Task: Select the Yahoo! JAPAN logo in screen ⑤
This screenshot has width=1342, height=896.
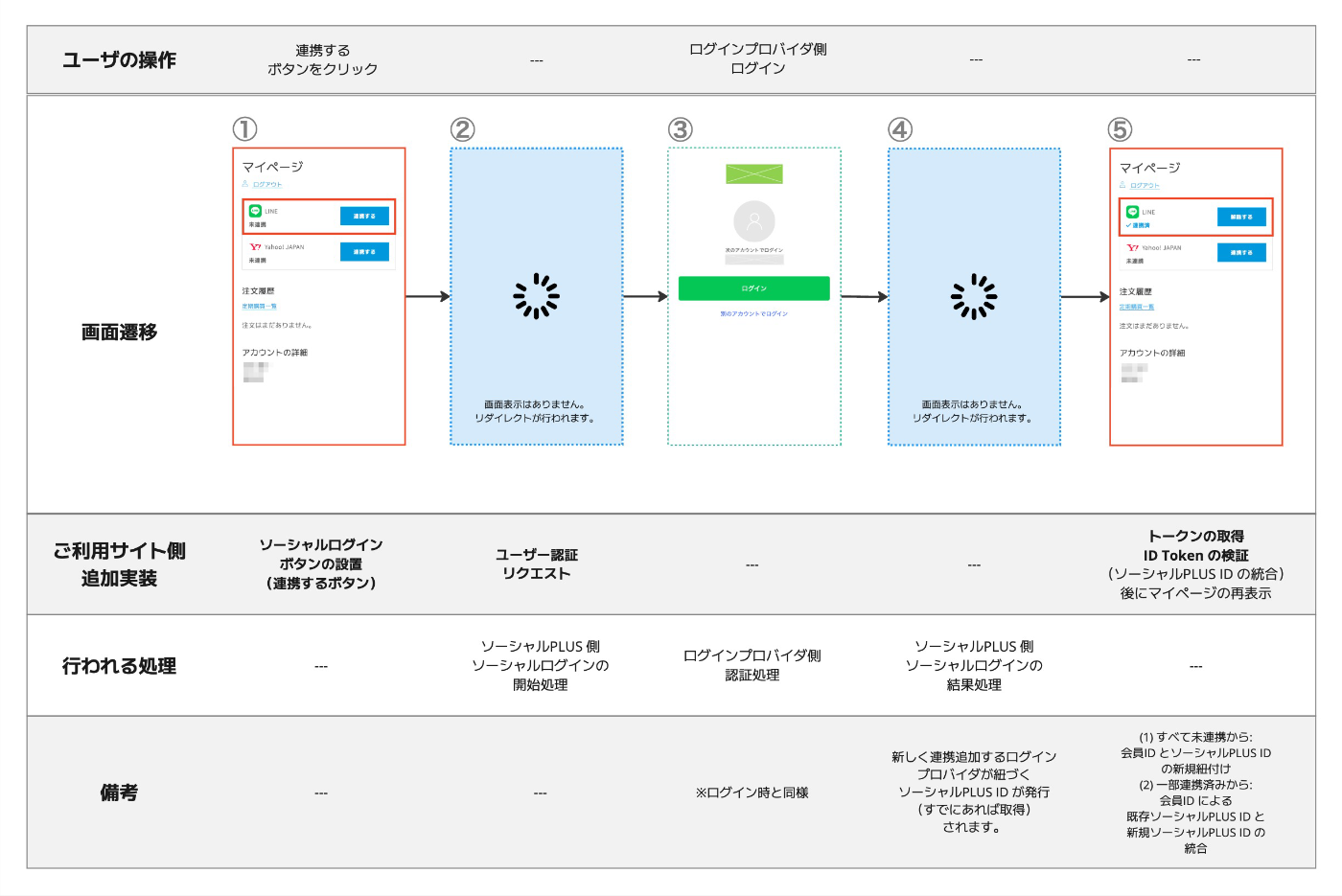Action: point(1132,248)
